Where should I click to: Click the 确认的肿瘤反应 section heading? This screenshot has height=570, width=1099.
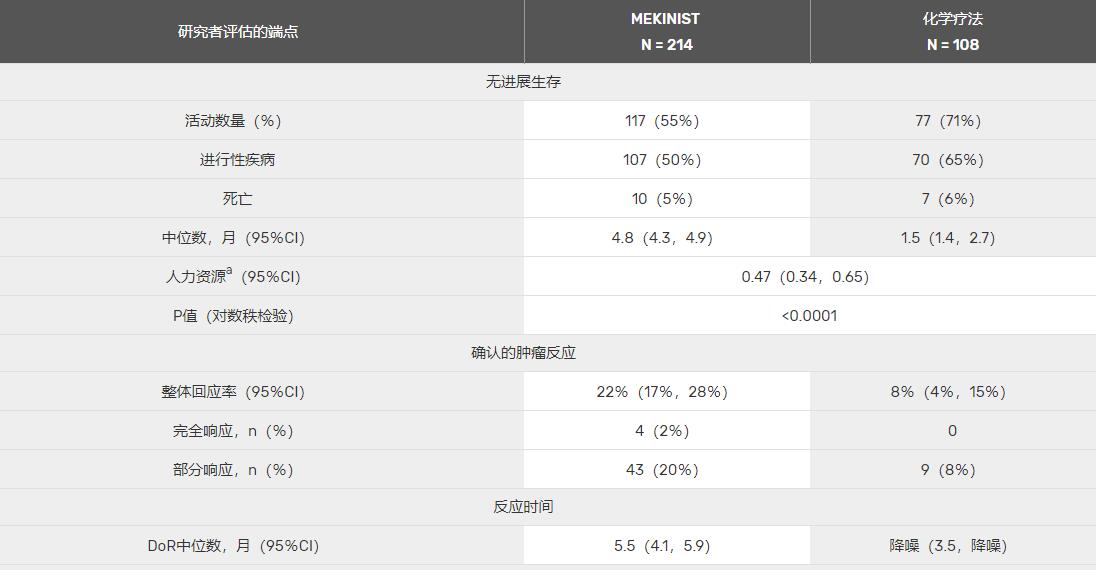[524, 353]
